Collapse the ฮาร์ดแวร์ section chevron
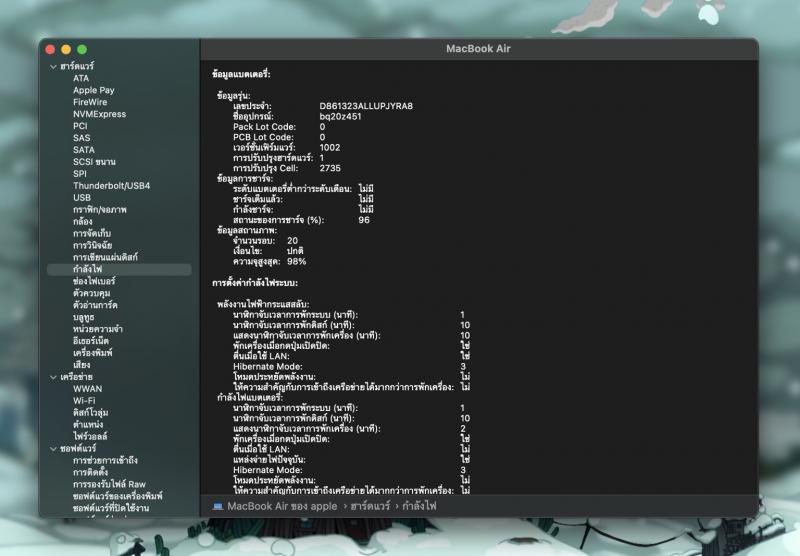This screenshot has height=556, width=800. pos(53,66)
